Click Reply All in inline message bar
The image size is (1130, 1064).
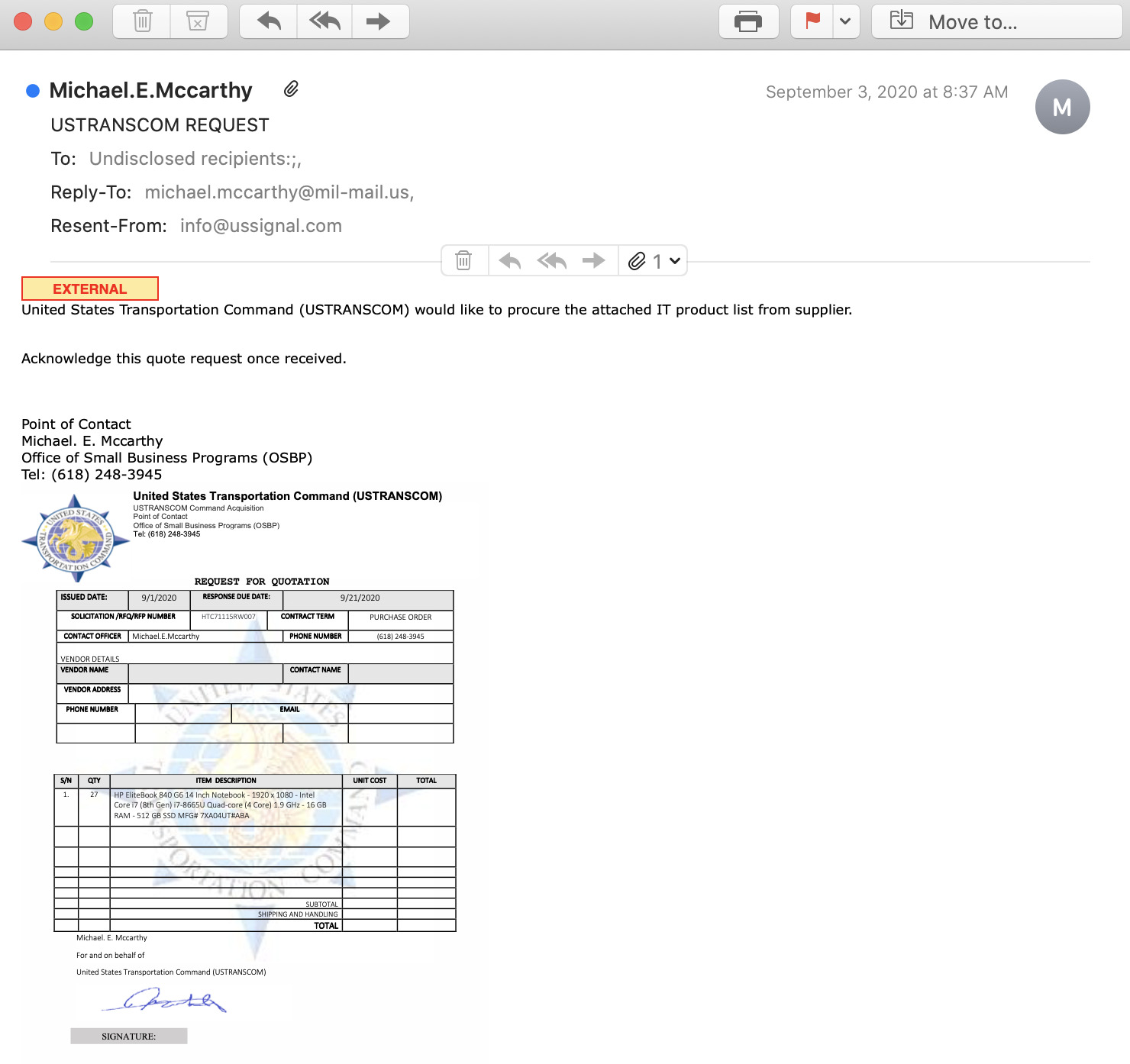tap(551, 261)
